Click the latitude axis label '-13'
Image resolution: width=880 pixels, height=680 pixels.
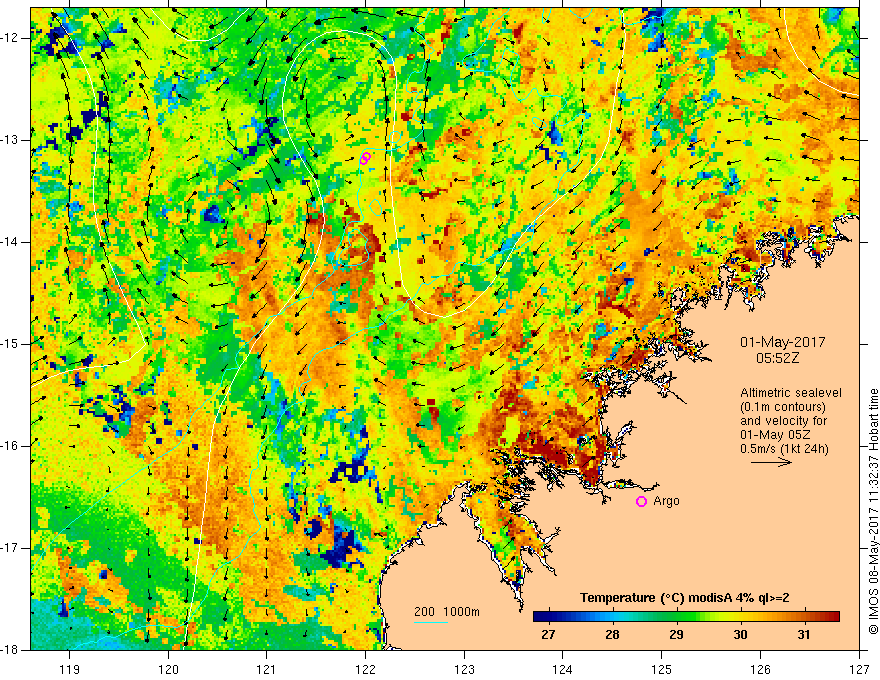pos(10,140)
